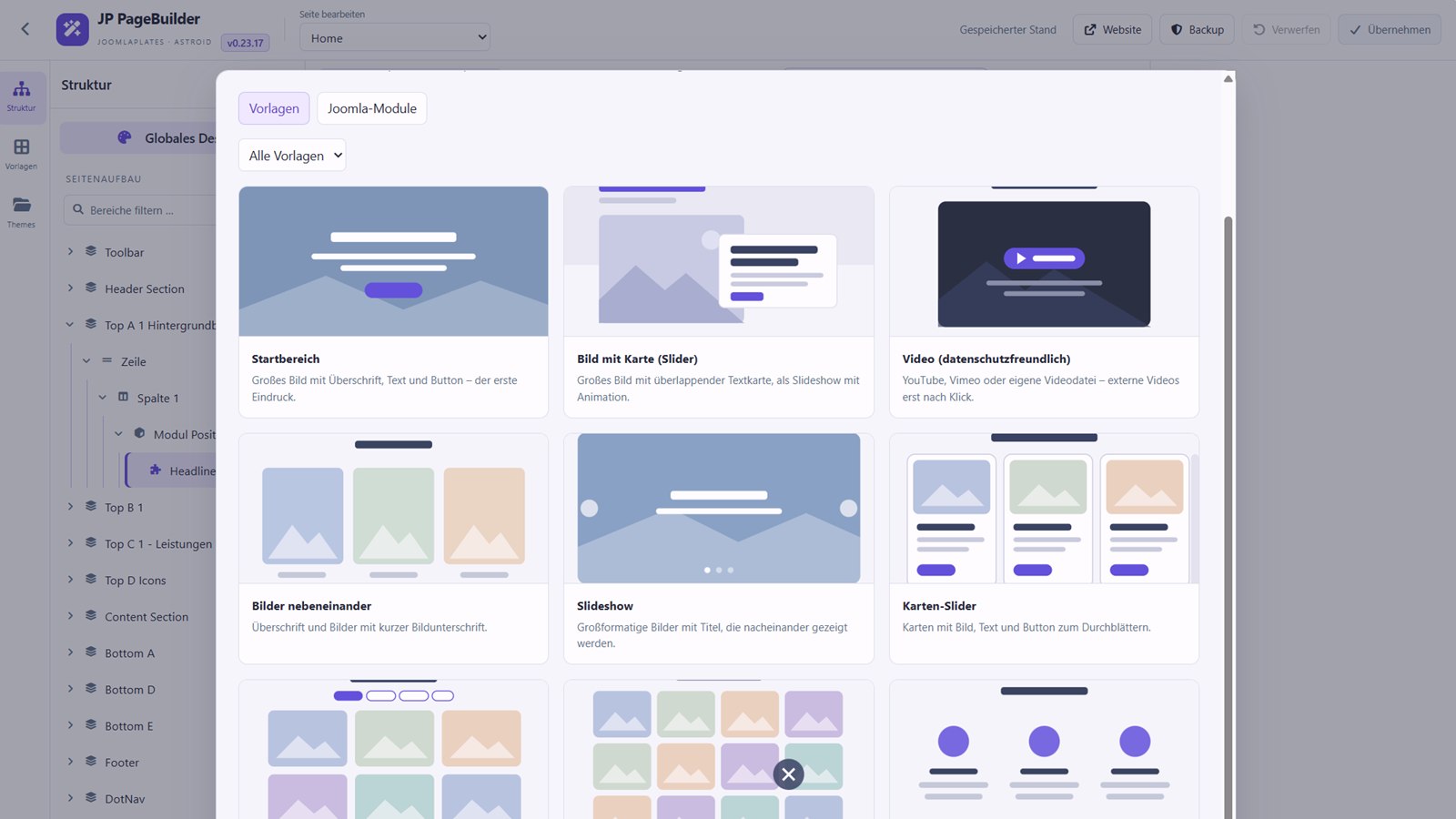Open the Struktur sidebar panel icon
This screenshot has width=1456, height=819.
[x=22, y=89]
